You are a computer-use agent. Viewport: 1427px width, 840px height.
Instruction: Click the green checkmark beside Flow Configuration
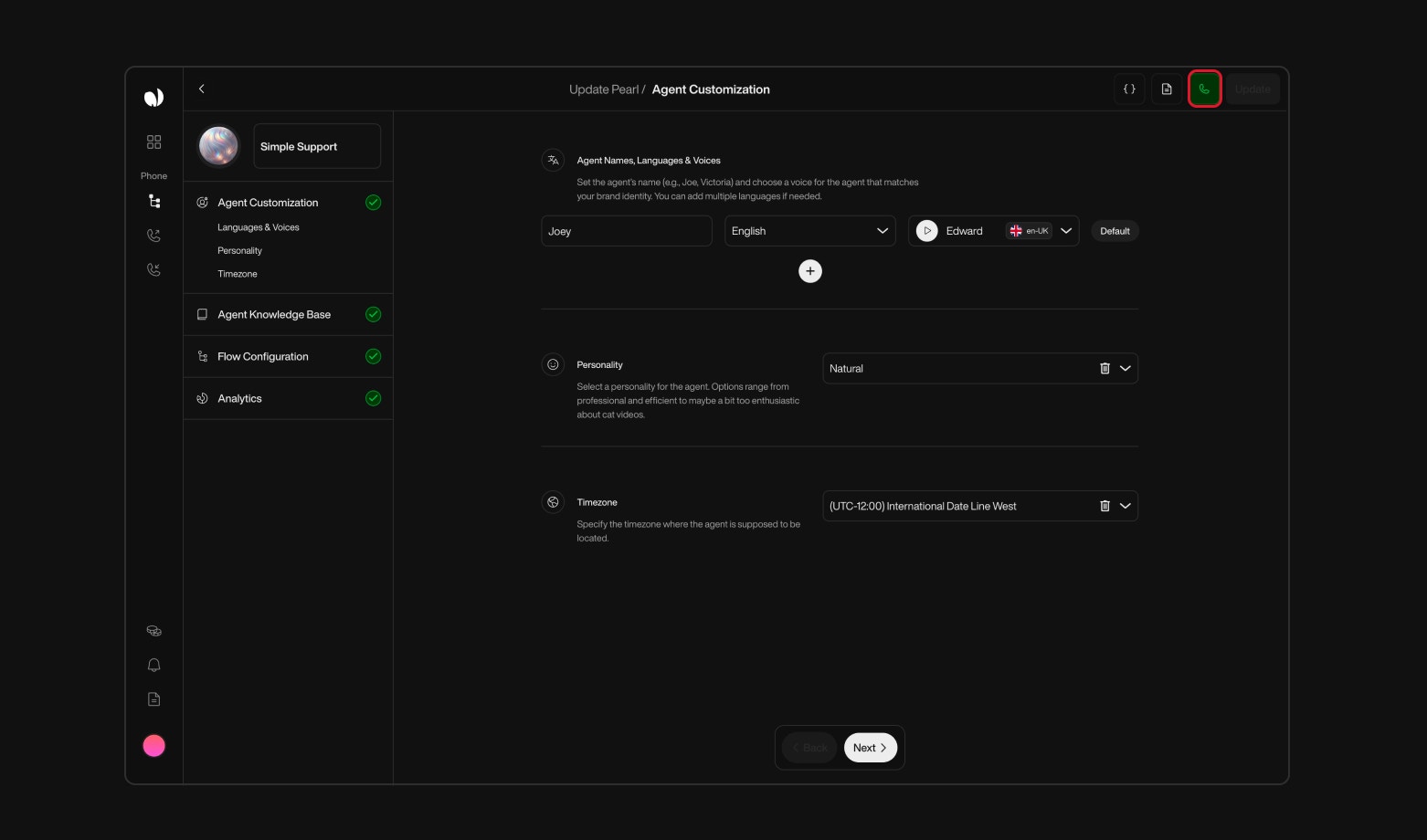(x=373, y=356)
